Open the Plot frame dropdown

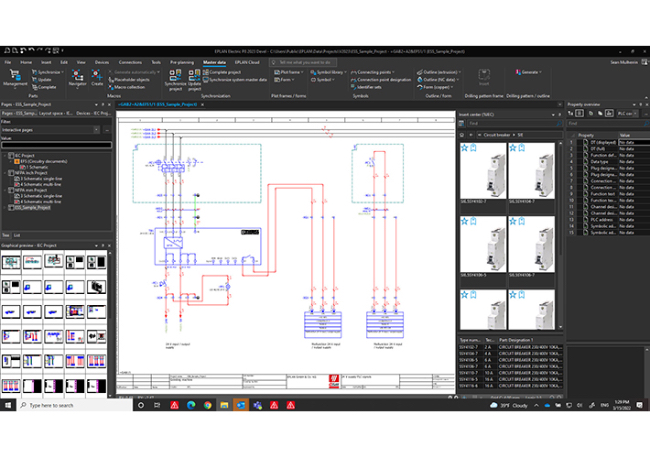(x=289, y=72)
